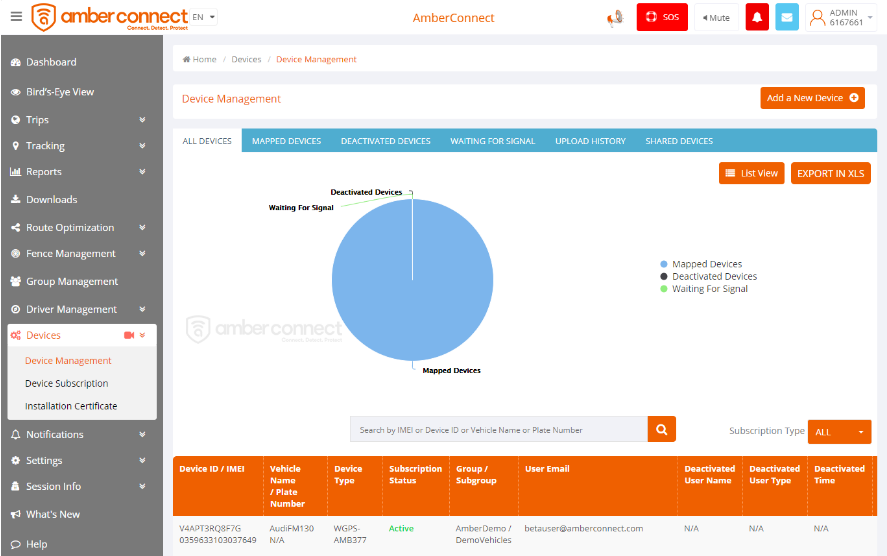Switch to List View
This screenshot has width=887, height=556.
[751, 174]
